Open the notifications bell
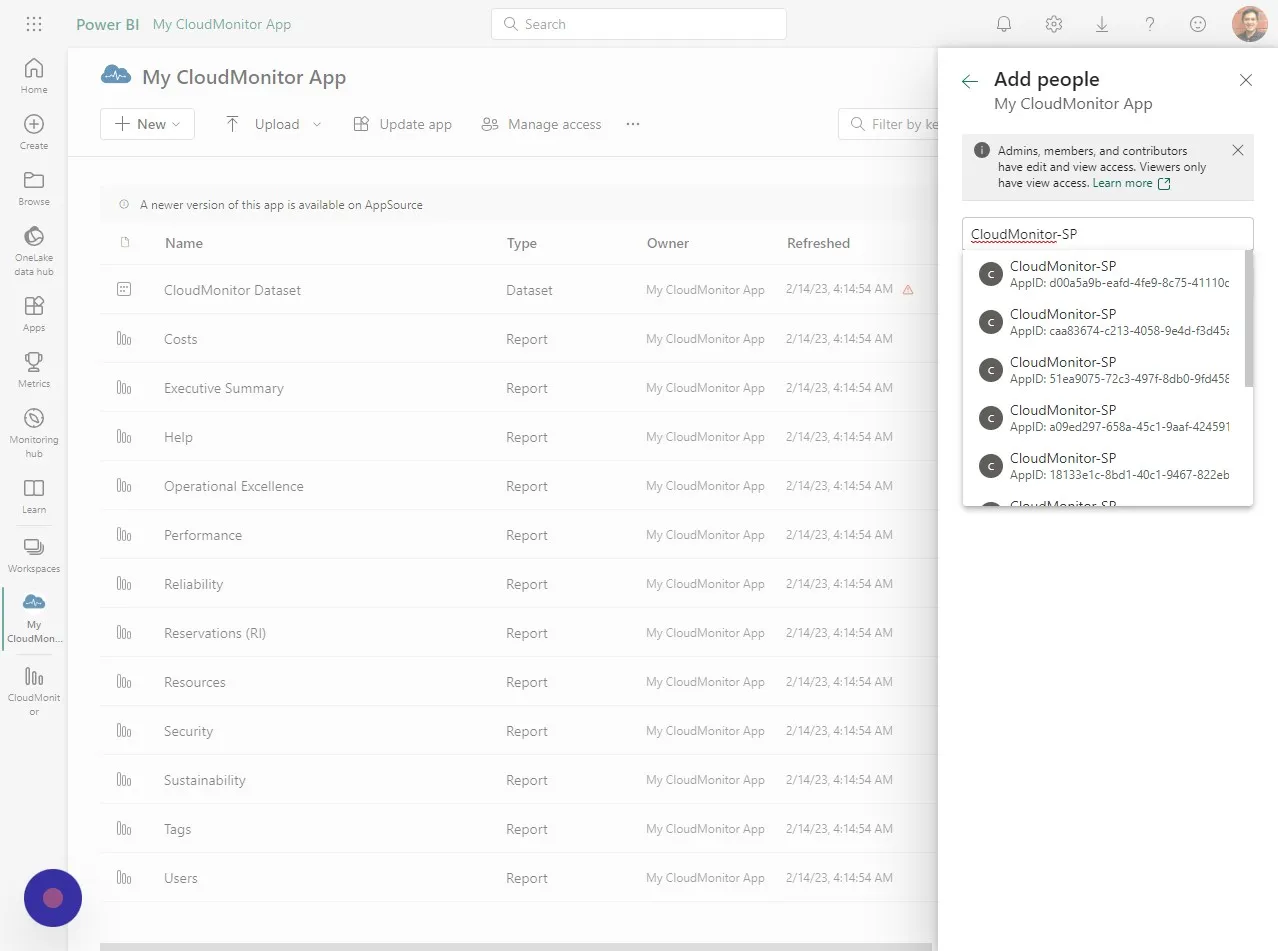Screen dimensions: 1278x951 point(1004,24)
